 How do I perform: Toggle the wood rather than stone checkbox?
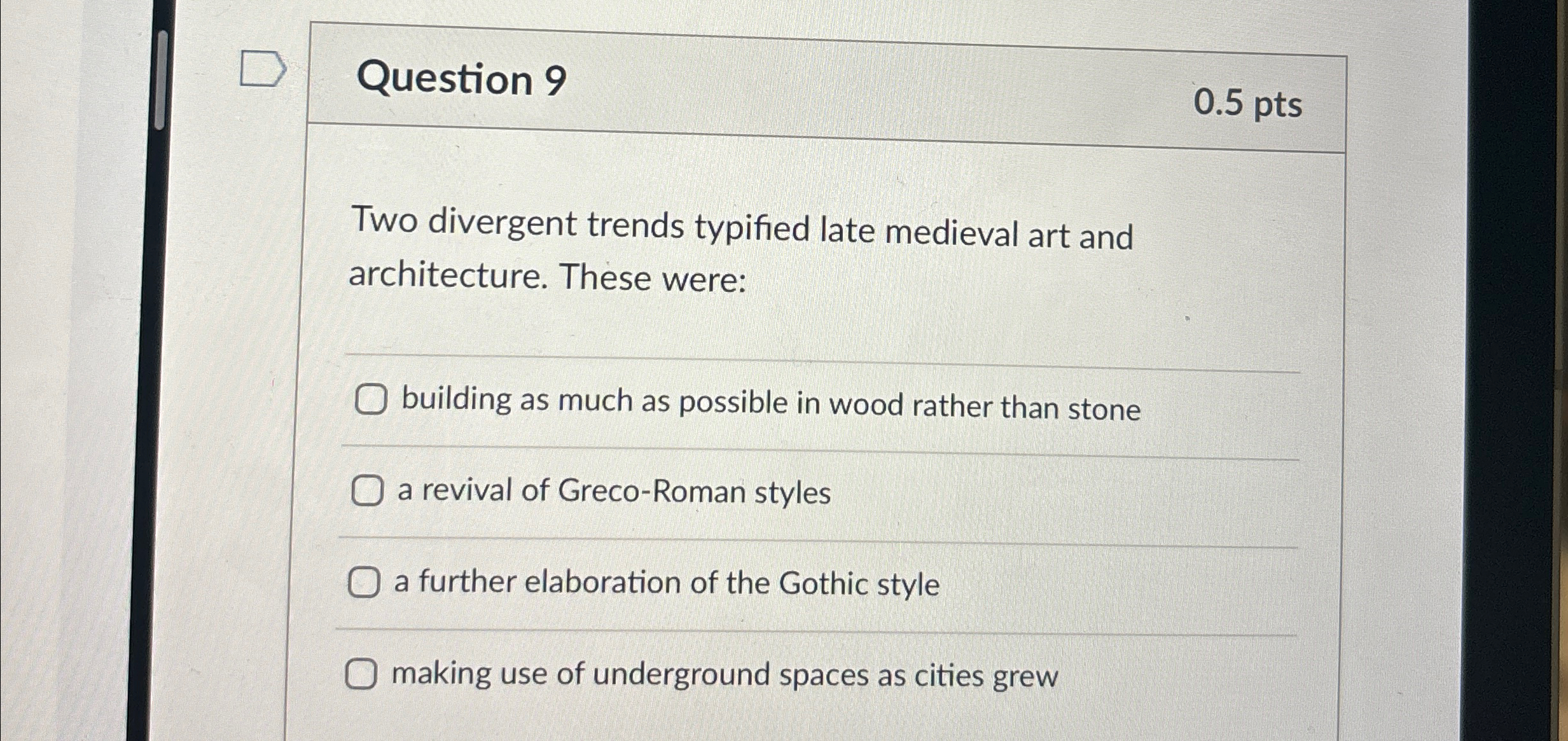click(x=369, y=401)
